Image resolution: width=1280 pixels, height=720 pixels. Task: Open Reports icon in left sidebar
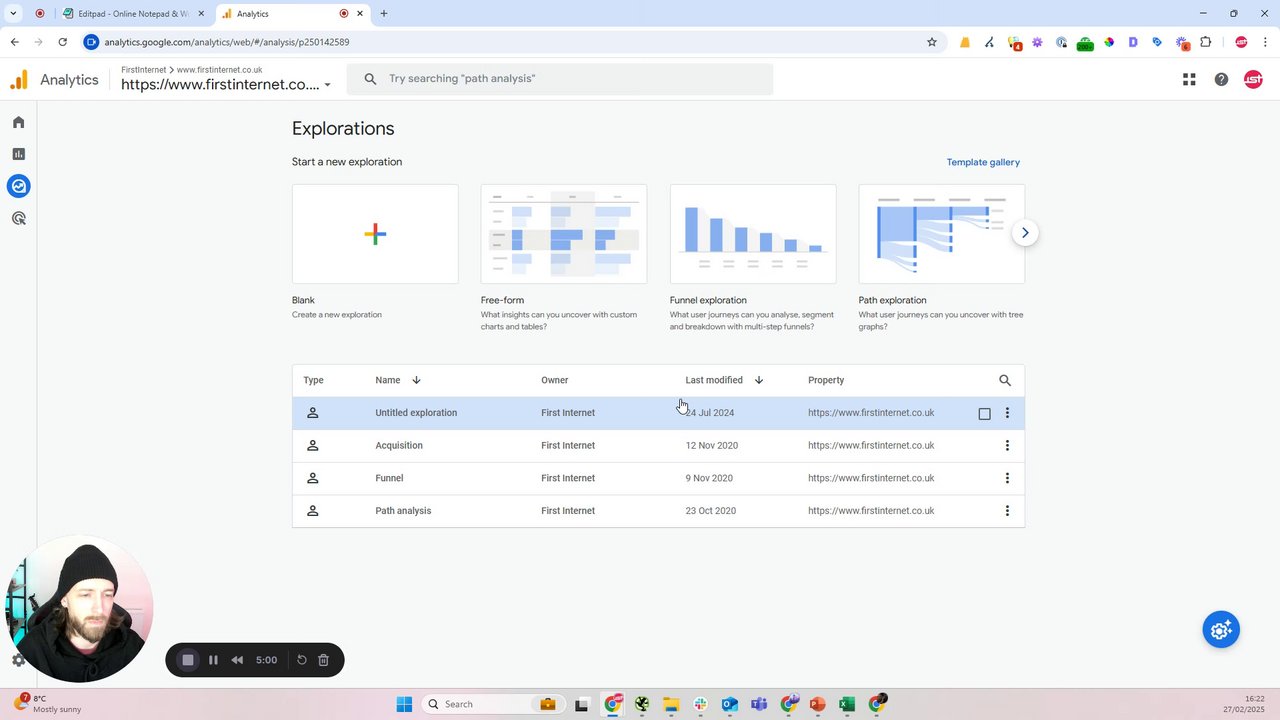click(18, 154)
